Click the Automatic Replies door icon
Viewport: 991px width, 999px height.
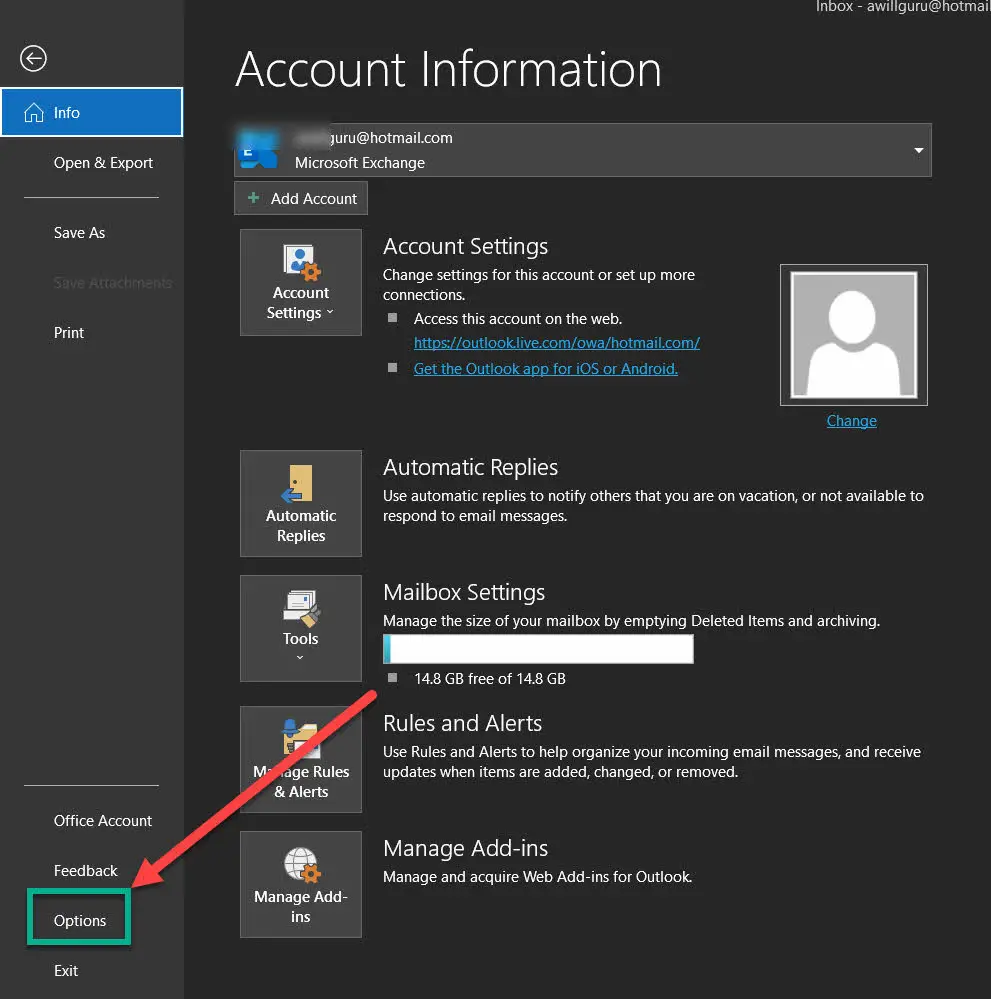point(297,484)
